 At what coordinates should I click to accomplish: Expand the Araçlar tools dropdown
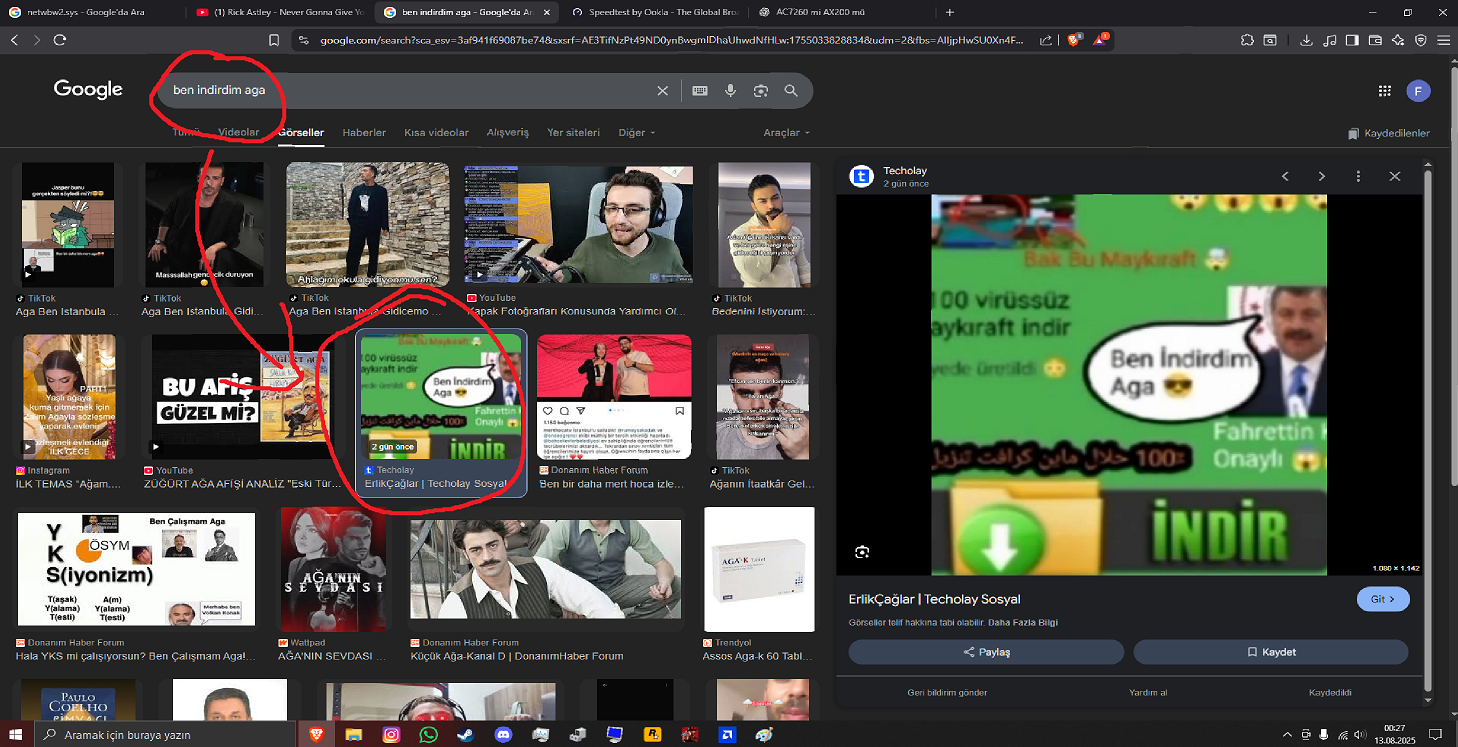tap(787, 133)
